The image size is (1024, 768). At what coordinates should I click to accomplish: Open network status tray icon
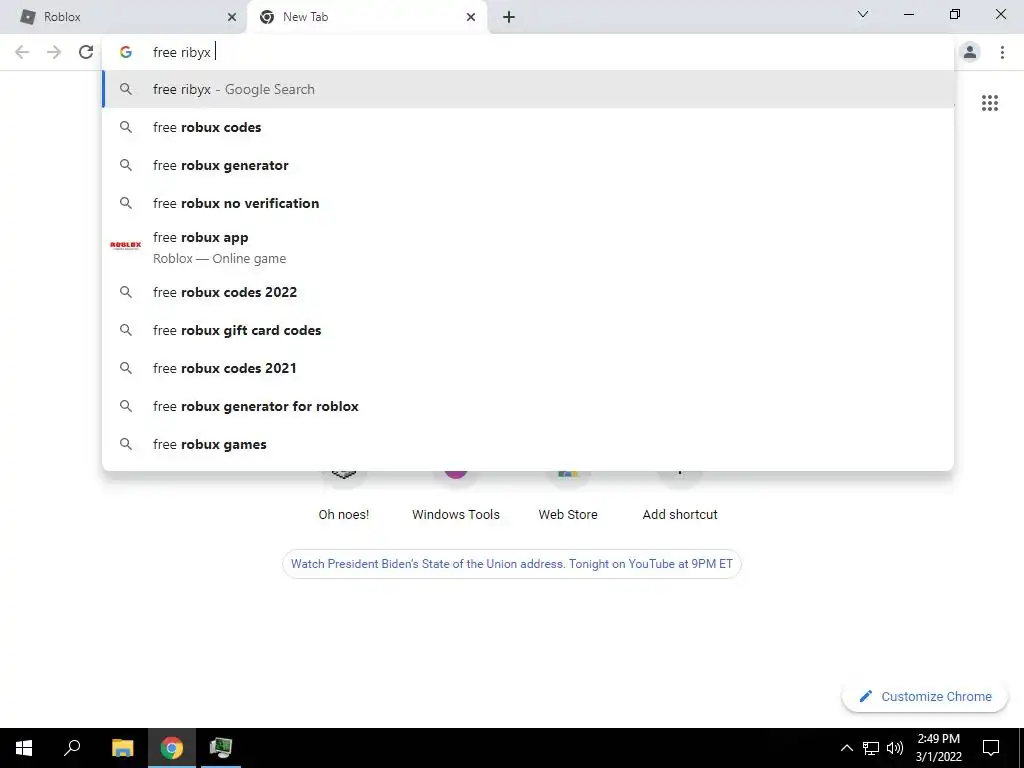click(x=871, y=748)
